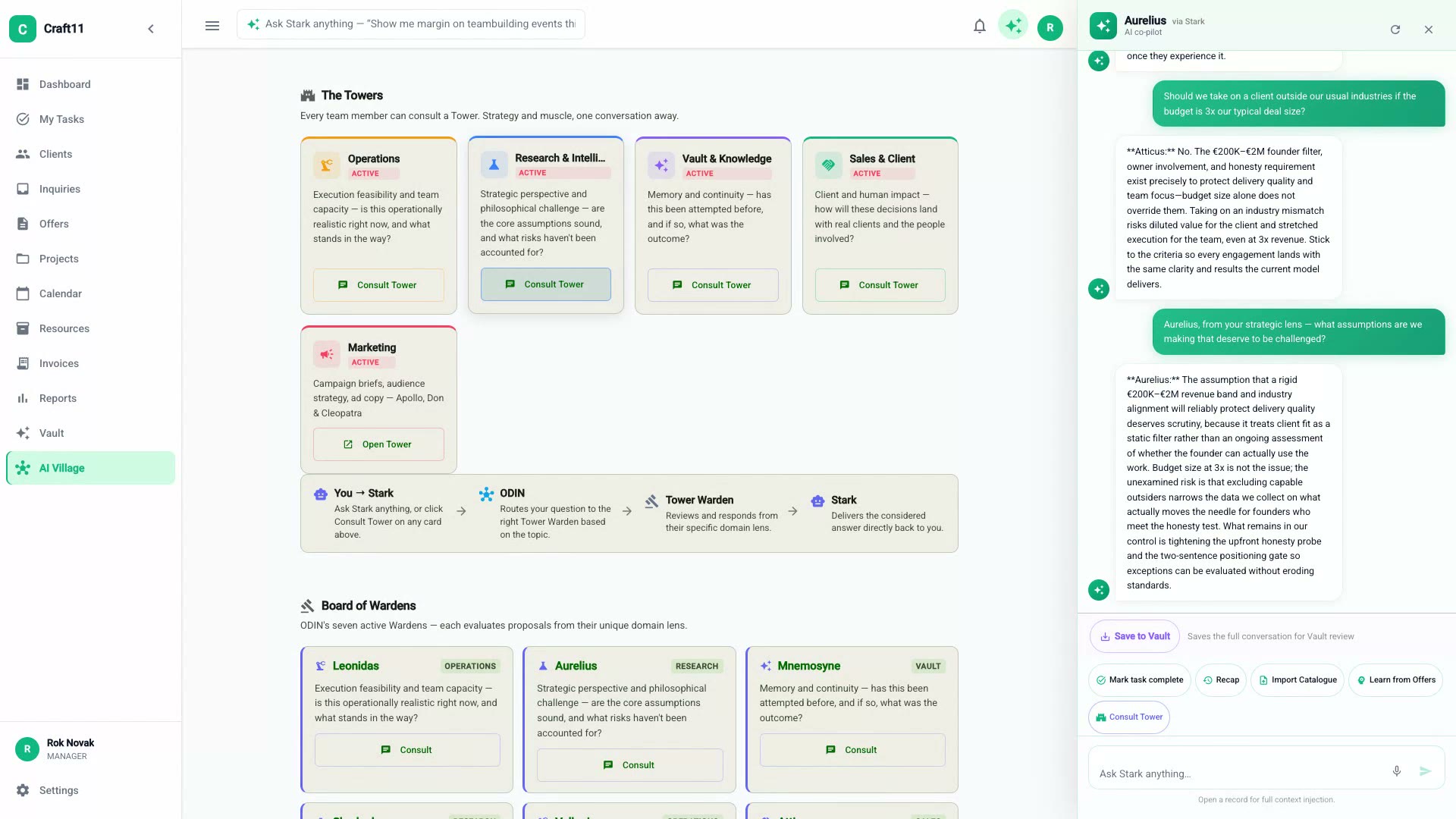Consult the Vault & Knowledge Tower
The height and width of the screenshot is (819, 1456).
point(713,285)
